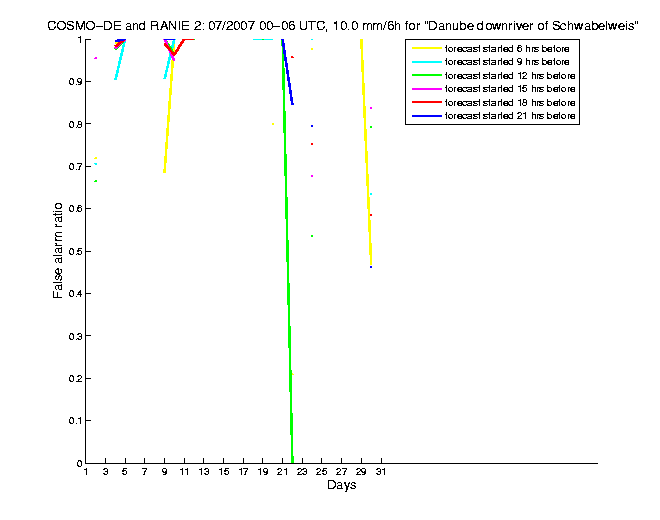
Task: Click y-axis tick label 0.3
Action: [x=75, y=336]
